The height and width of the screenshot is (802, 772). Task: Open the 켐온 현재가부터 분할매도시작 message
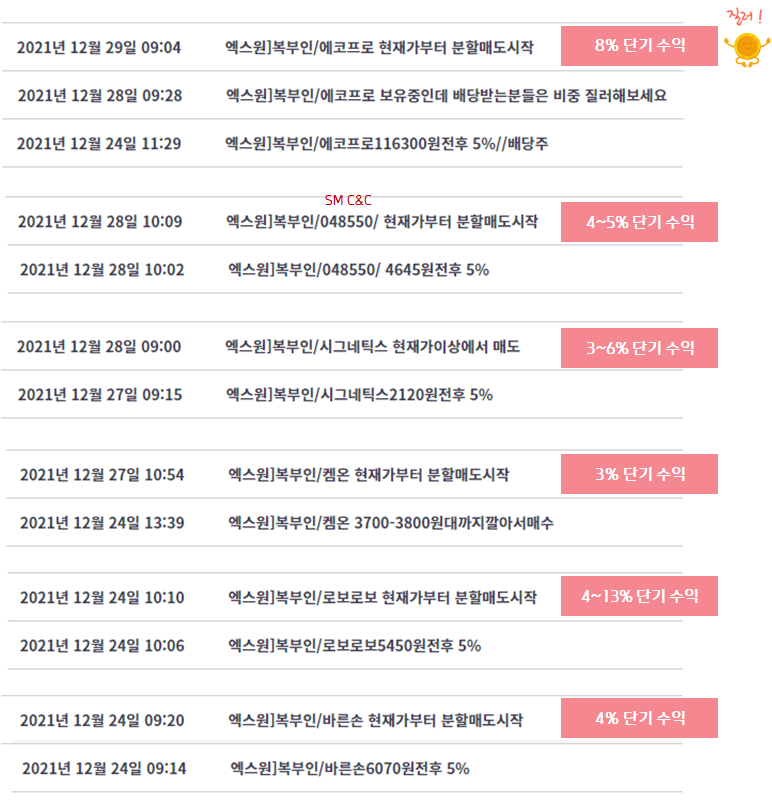(x=369, y=475)
